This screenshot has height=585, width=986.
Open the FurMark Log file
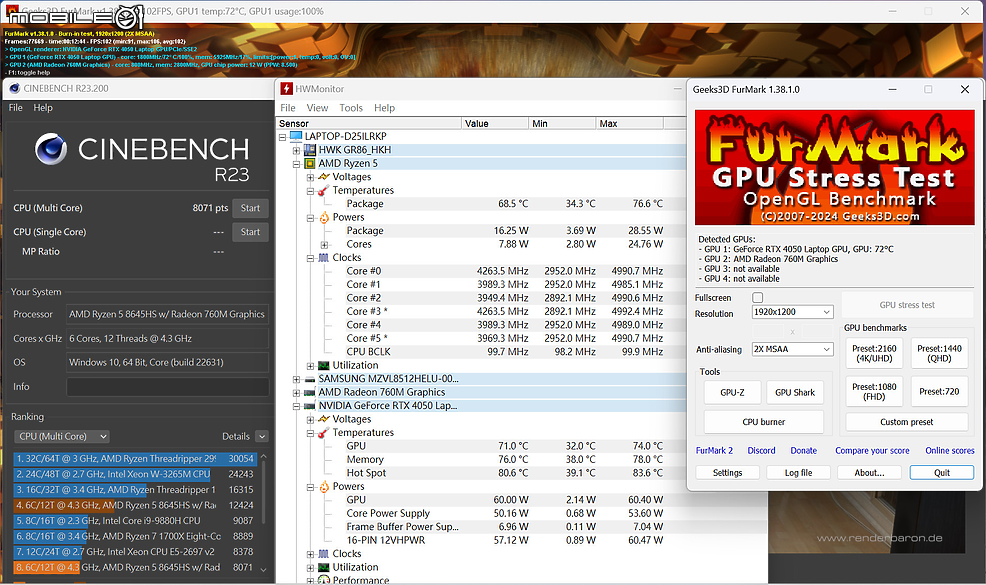(x=799, y=472)
